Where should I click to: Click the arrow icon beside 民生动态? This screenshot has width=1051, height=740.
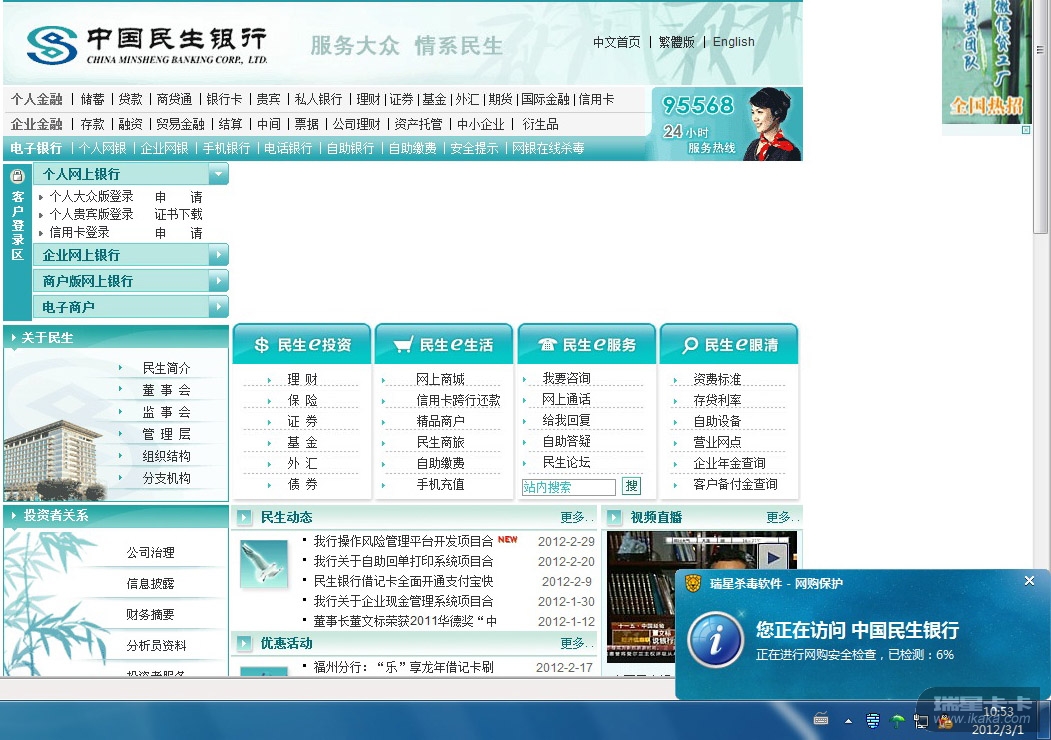coord(245,517)
